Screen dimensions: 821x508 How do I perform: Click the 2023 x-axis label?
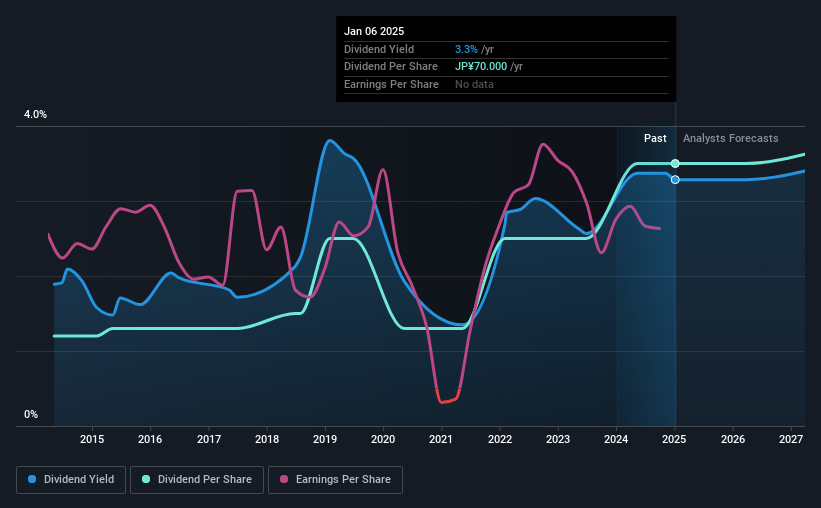click(558, 439)
